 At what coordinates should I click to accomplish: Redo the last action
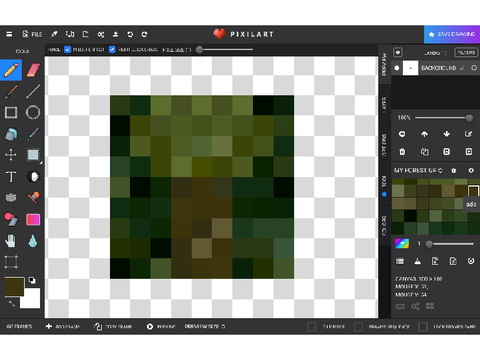[x=144, y=34]
